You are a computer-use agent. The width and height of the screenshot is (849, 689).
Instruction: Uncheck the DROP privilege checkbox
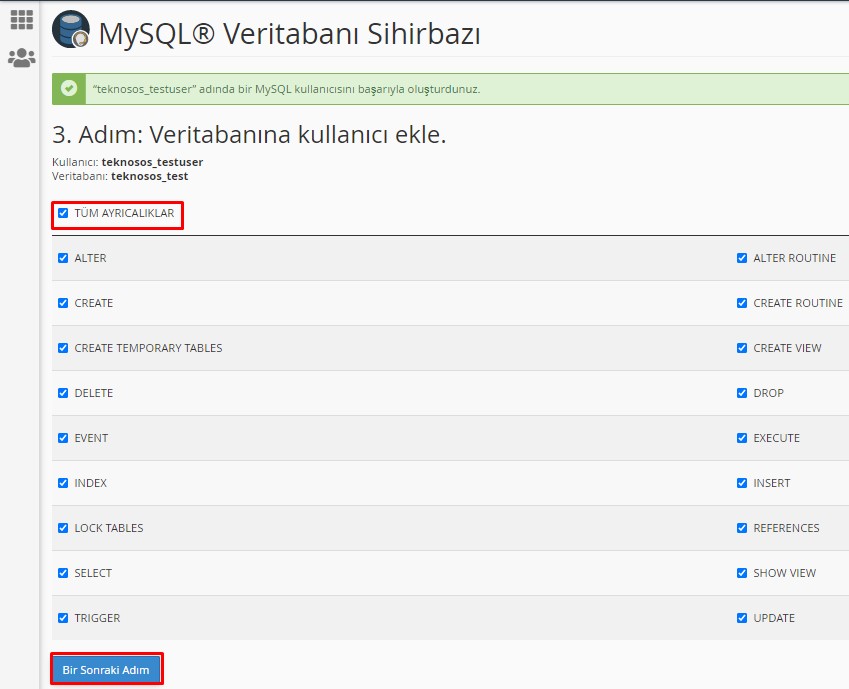[x=742, y=393]
